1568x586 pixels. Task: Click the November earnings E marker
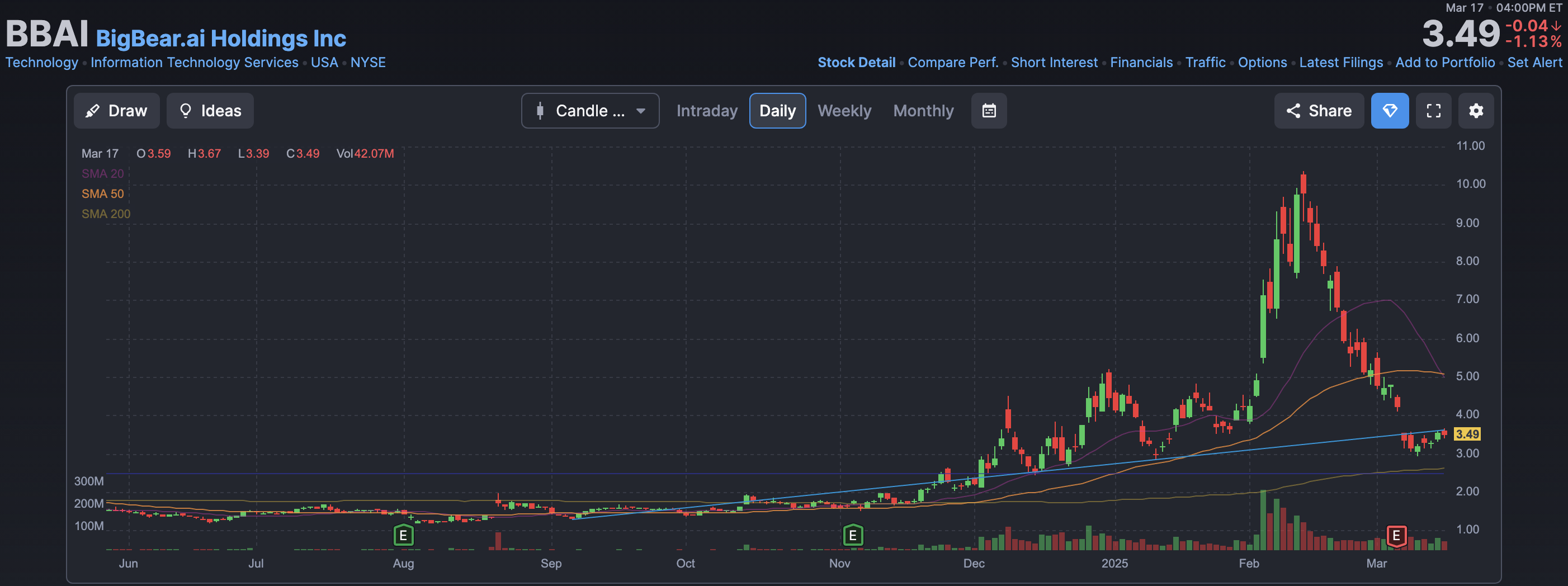pyautogui.click(x=853, y=536)
